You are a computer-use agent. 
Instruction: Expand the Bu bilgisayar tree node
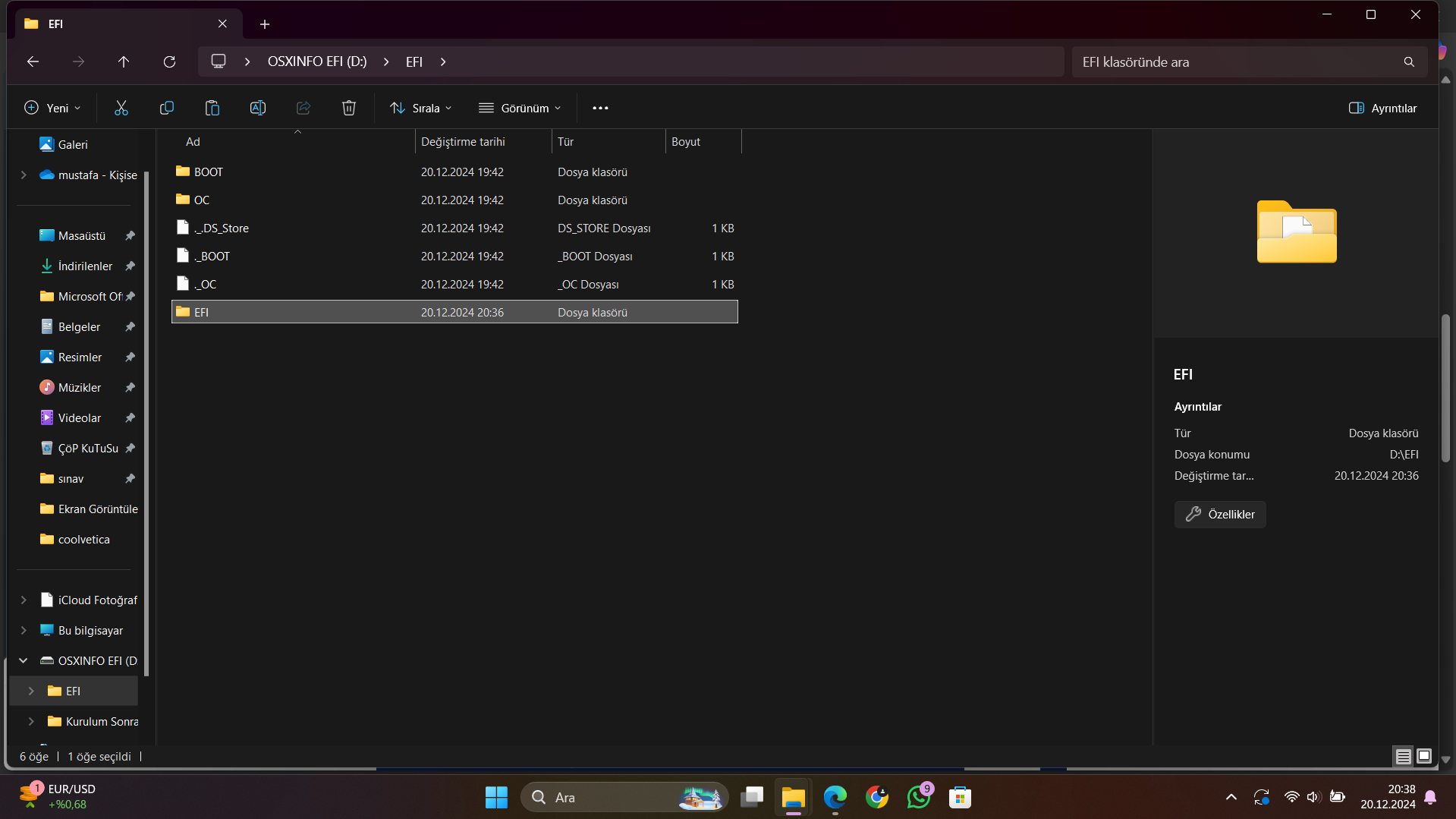[x=24, y=630]
